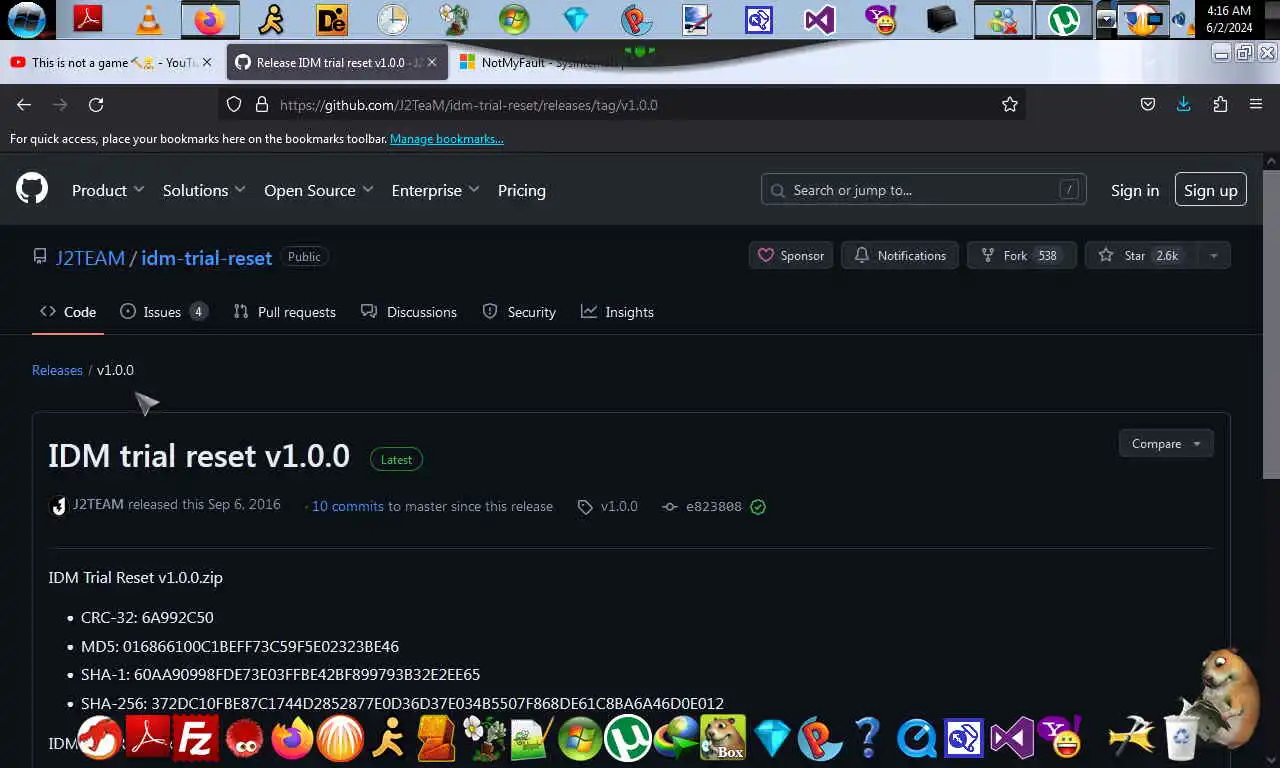Click J2TEAM author link under release title

(98, 504)
